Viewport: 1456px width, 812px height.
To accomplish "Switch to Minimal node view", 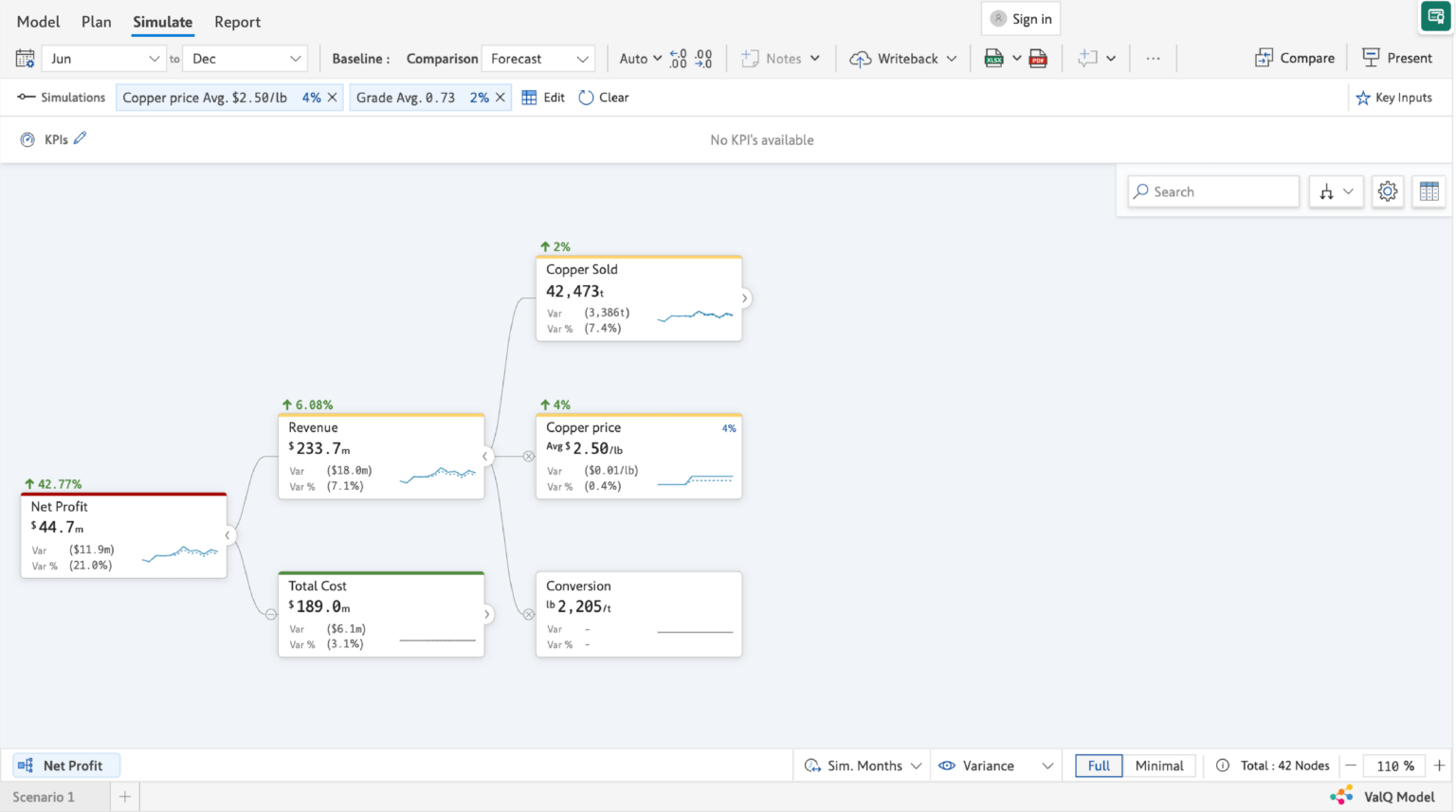I will pyautogui.click(x=1159, y=766).
